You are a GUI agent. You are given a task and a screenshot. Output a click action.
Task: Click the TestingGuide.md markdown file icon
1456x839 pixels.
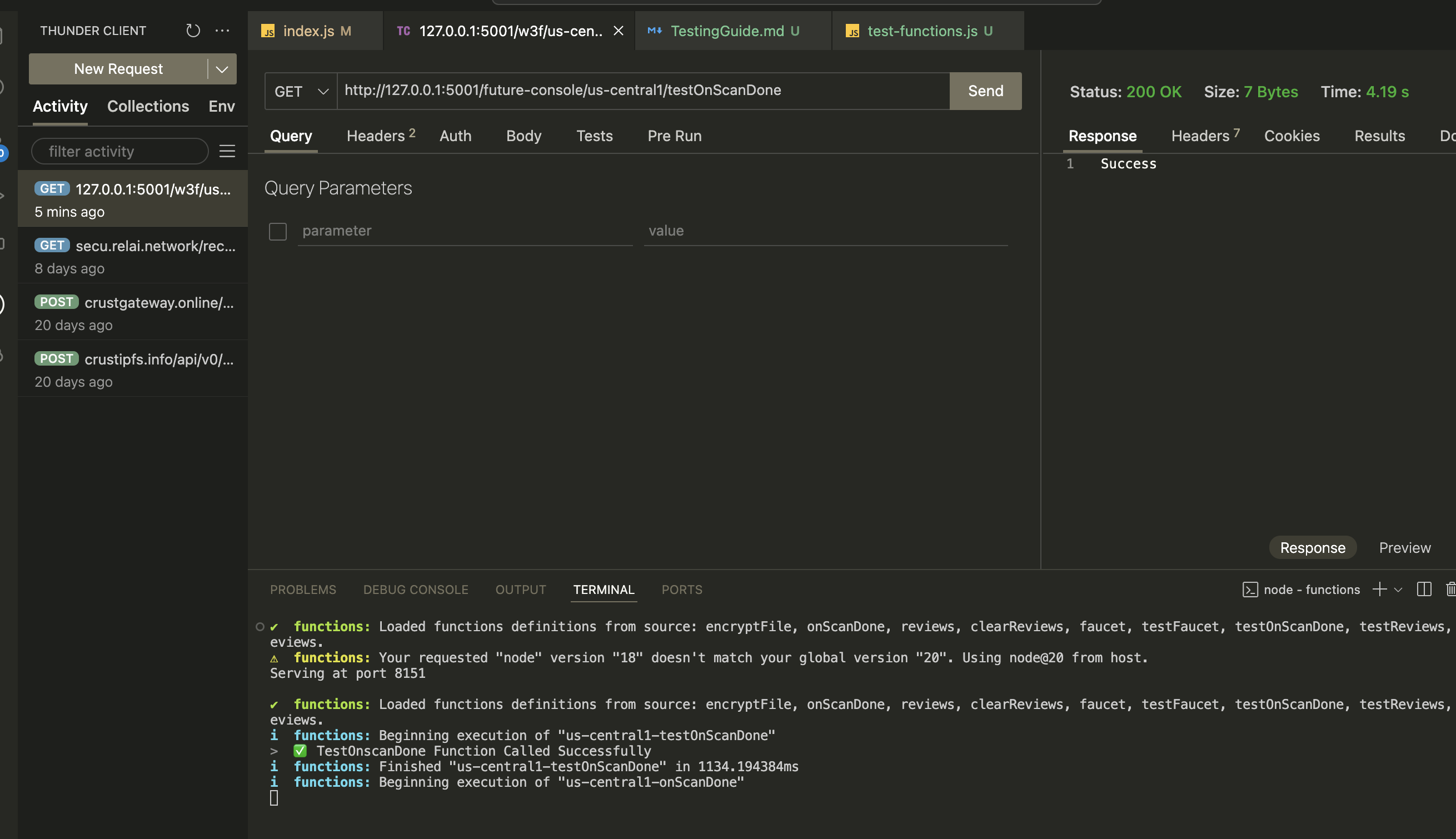tap(655, 31)
